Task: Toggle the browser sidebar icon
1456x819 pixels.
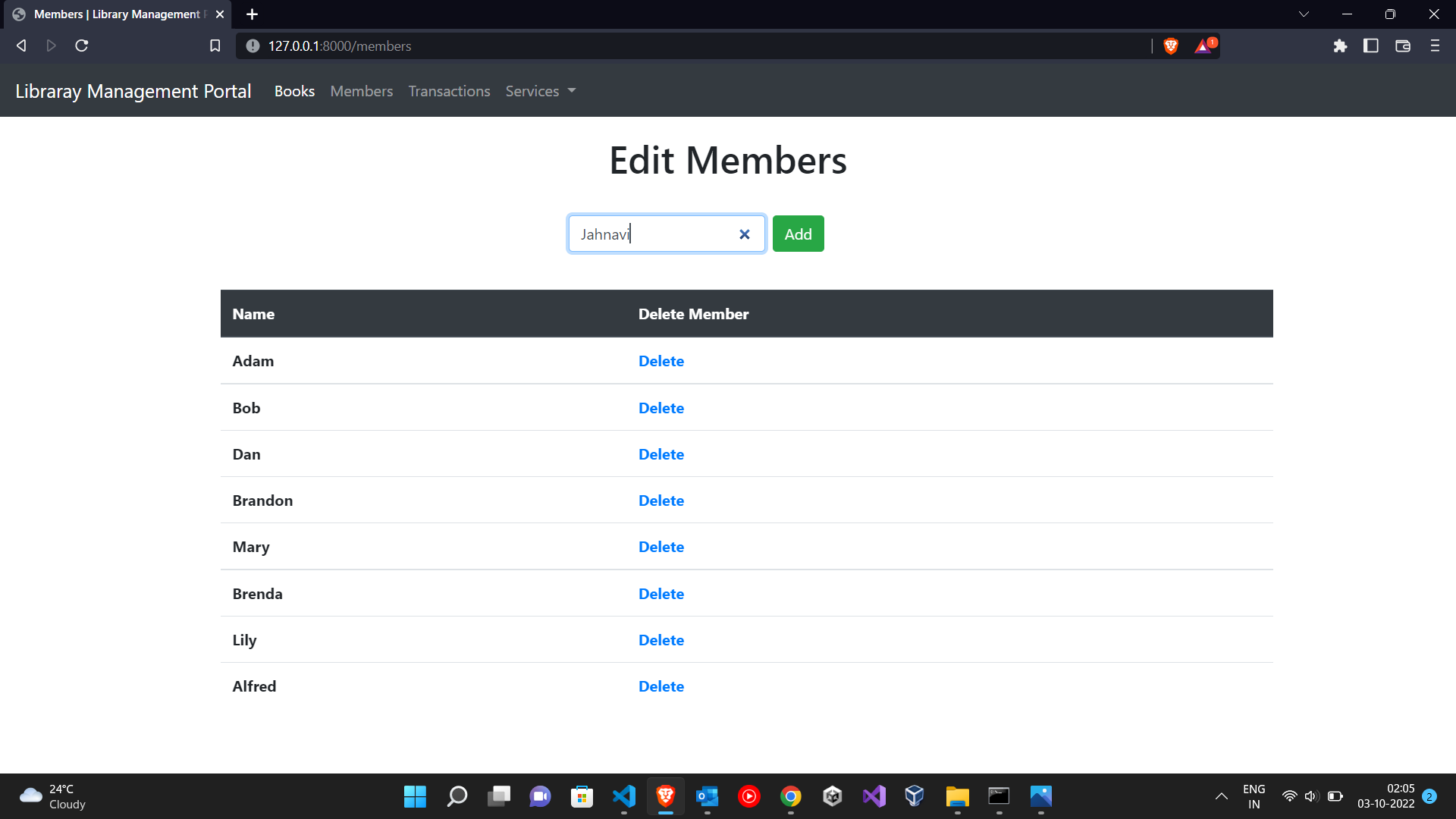Action: click(x=1371, y=45)
